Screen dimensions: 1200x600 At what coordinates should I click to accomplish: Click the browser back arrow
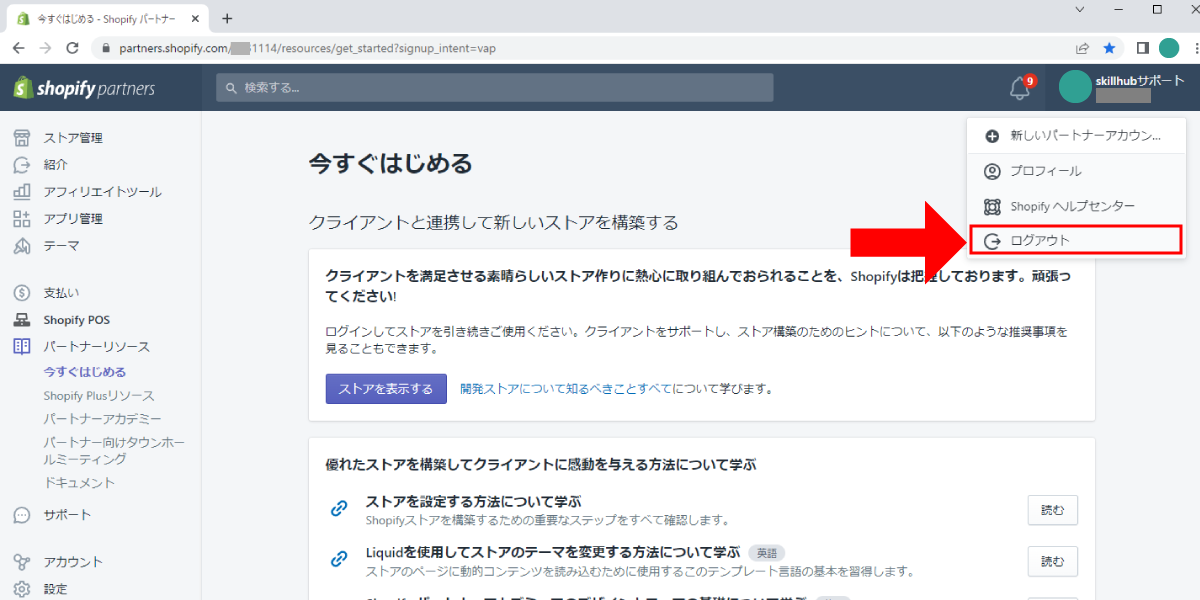(19, 47)
